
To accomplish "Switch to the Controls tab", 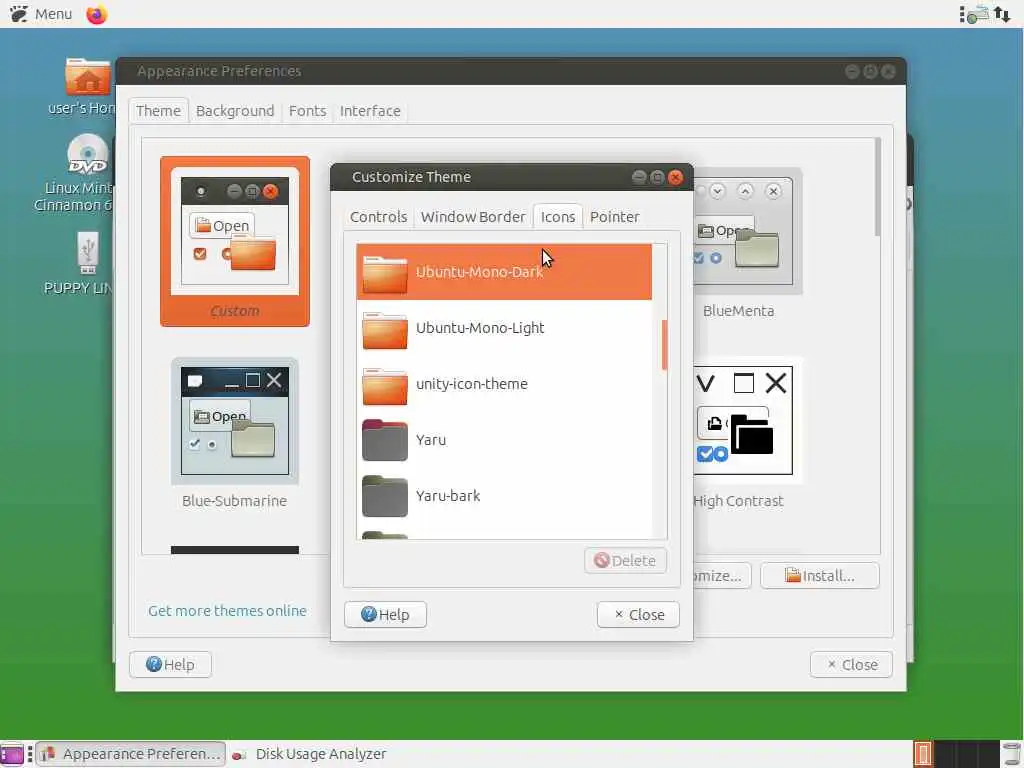I will [x=378, y=217].
